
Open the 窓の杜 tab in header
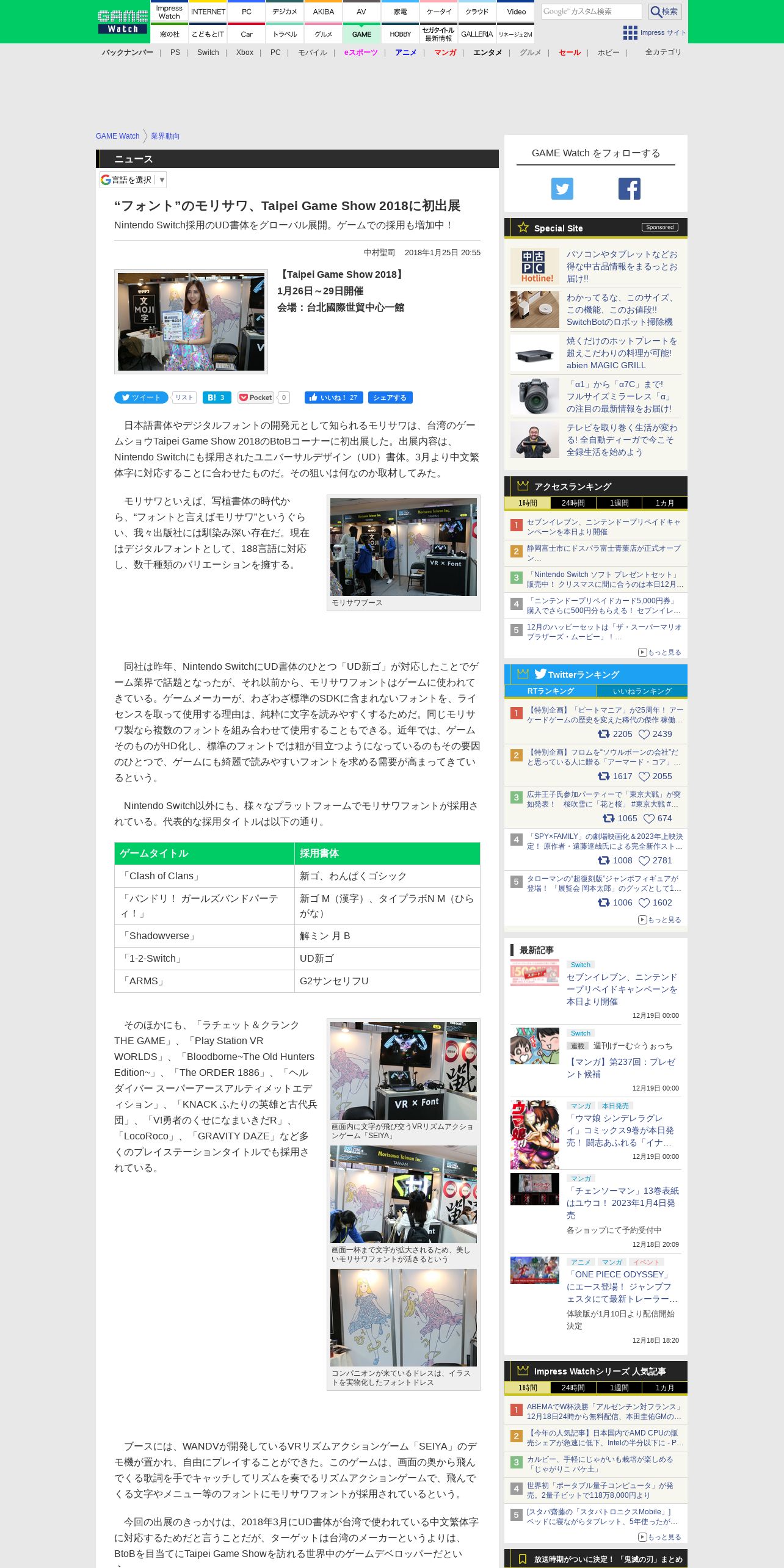[x=169, y=34]
